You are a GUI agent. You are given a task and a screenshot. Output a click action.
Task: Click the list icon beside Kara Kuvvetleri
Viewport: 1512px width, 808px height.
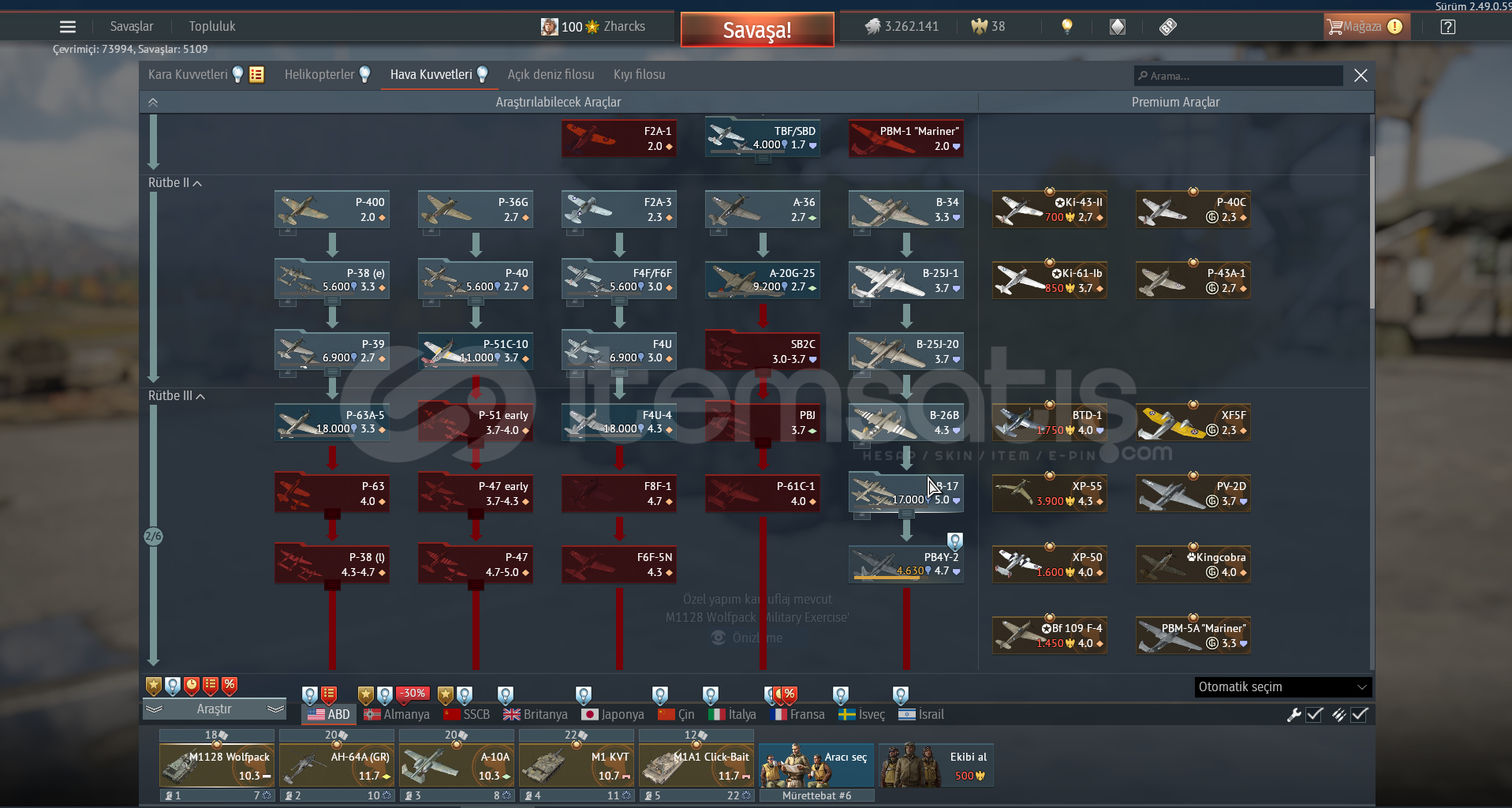pyautogui.click(x=256, y=75)
